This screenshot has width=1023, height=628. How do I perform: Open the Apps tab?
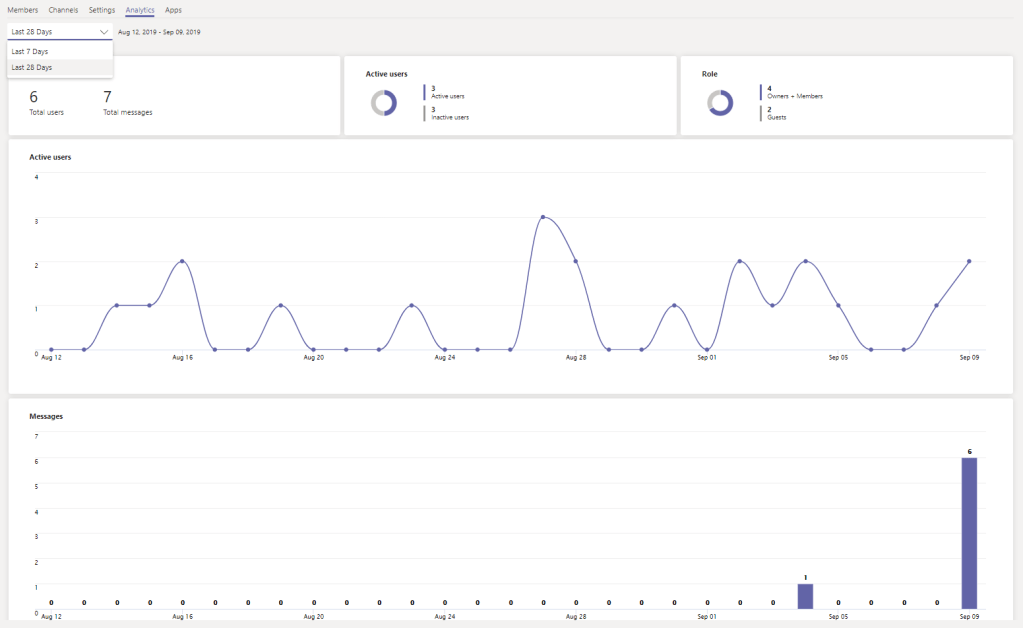pyautogui.click(x=173, y=9)
